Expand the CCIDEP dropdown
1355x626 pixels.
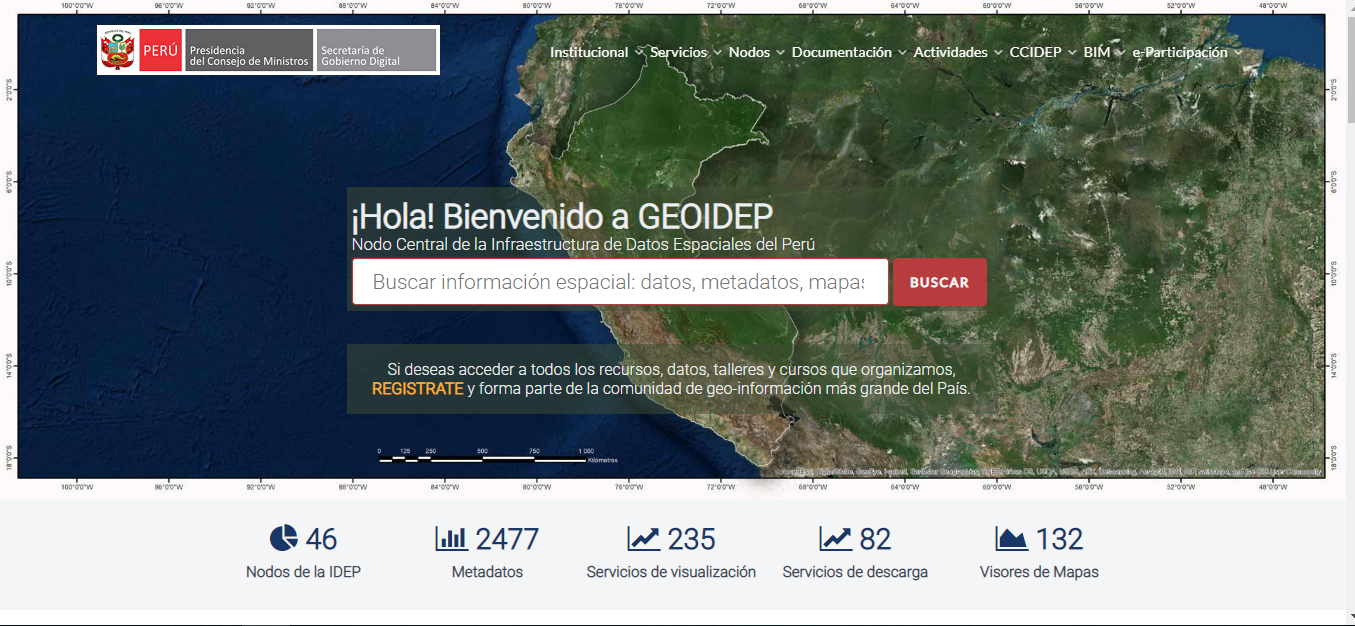1042,52
